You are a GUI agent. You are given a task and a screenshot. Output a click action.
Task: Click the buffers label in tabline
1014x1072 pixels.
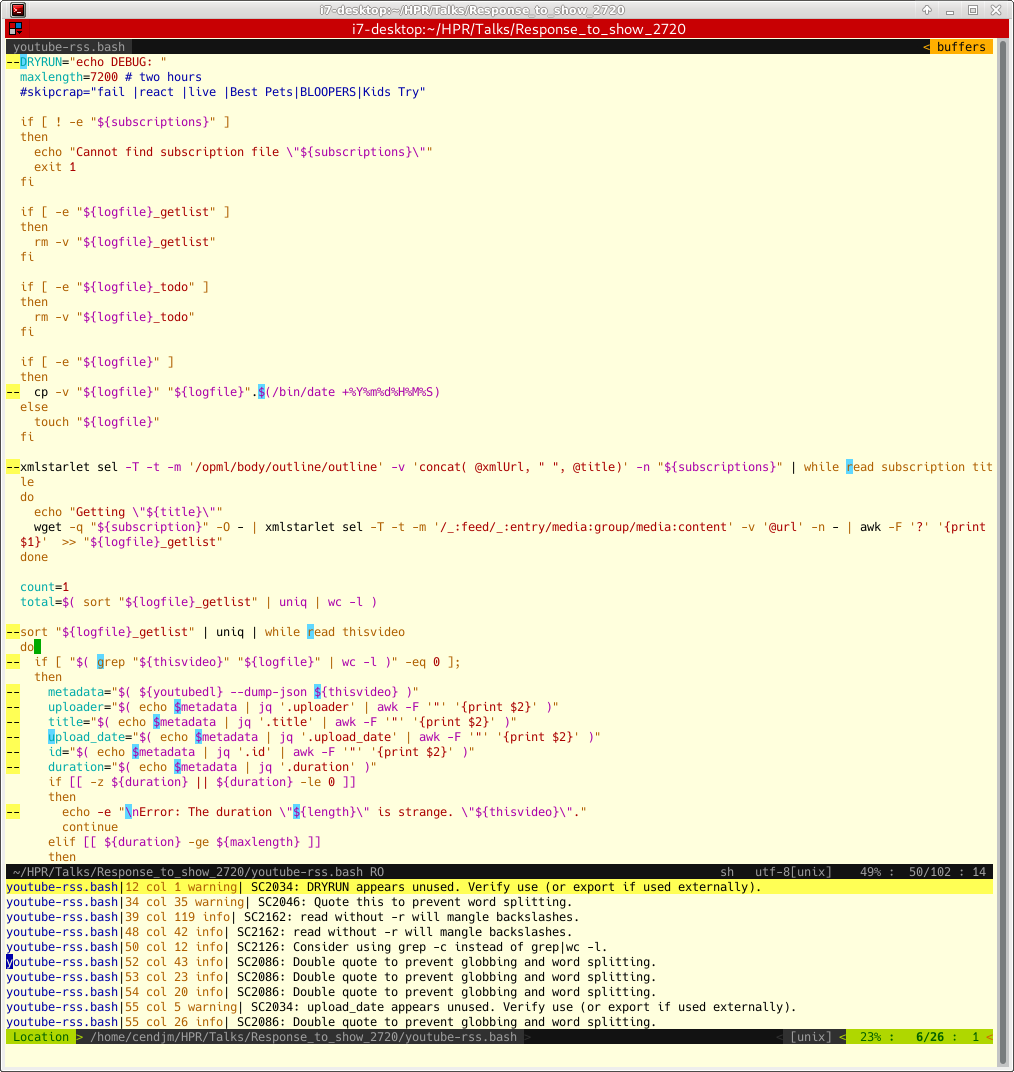[x=961, y=47]
